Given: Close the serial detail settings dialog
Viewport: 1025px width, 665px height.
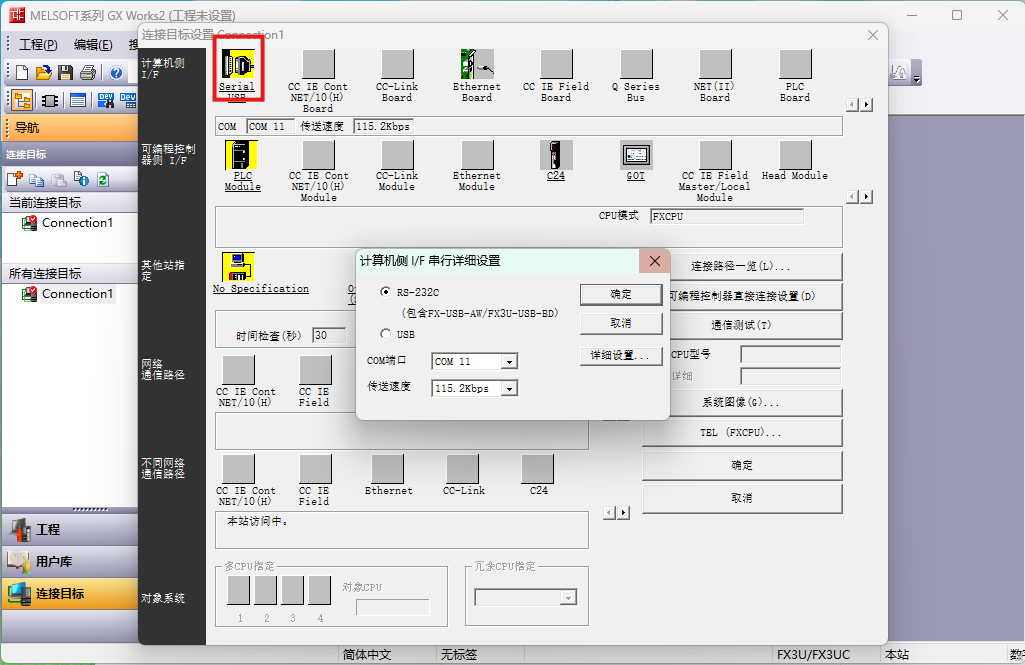Looking at the screenshot, I should coord(654,261).
